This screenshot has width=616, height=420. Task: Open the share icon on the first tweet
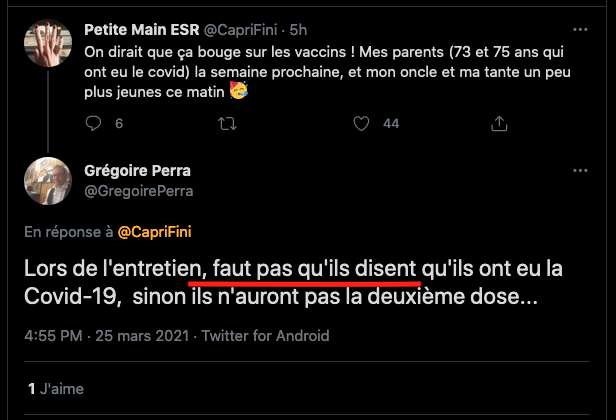tap(498, 123)
